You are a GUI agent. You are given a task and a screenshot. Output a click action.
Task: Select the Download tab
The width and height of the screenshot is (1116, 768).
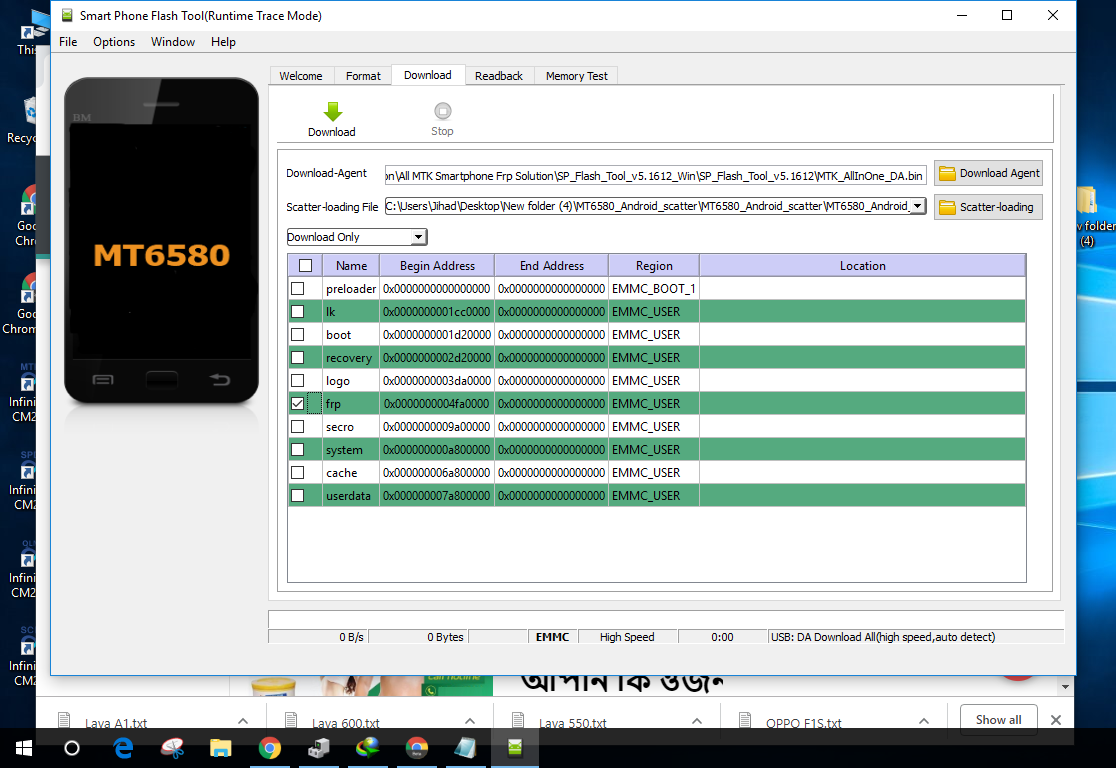tap(428, 75)
